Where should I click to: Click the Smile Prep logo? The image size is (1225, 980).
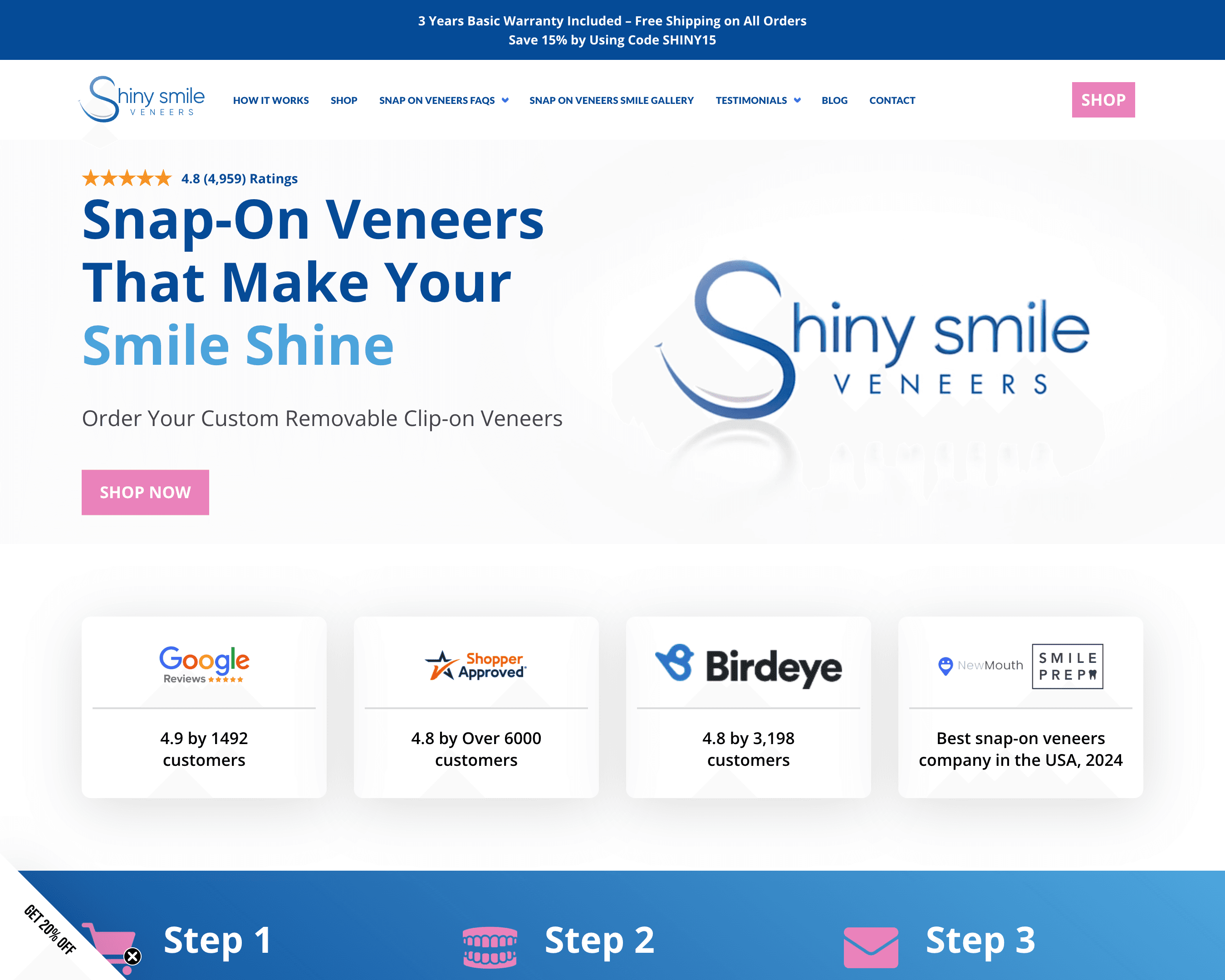pyautogui.click(x=1068, y=666)
